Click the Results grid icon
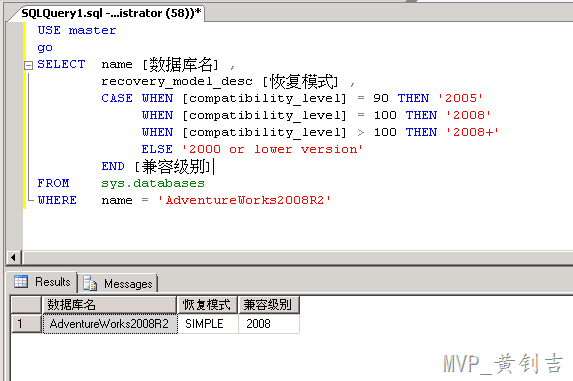 (x=21, y=282)
